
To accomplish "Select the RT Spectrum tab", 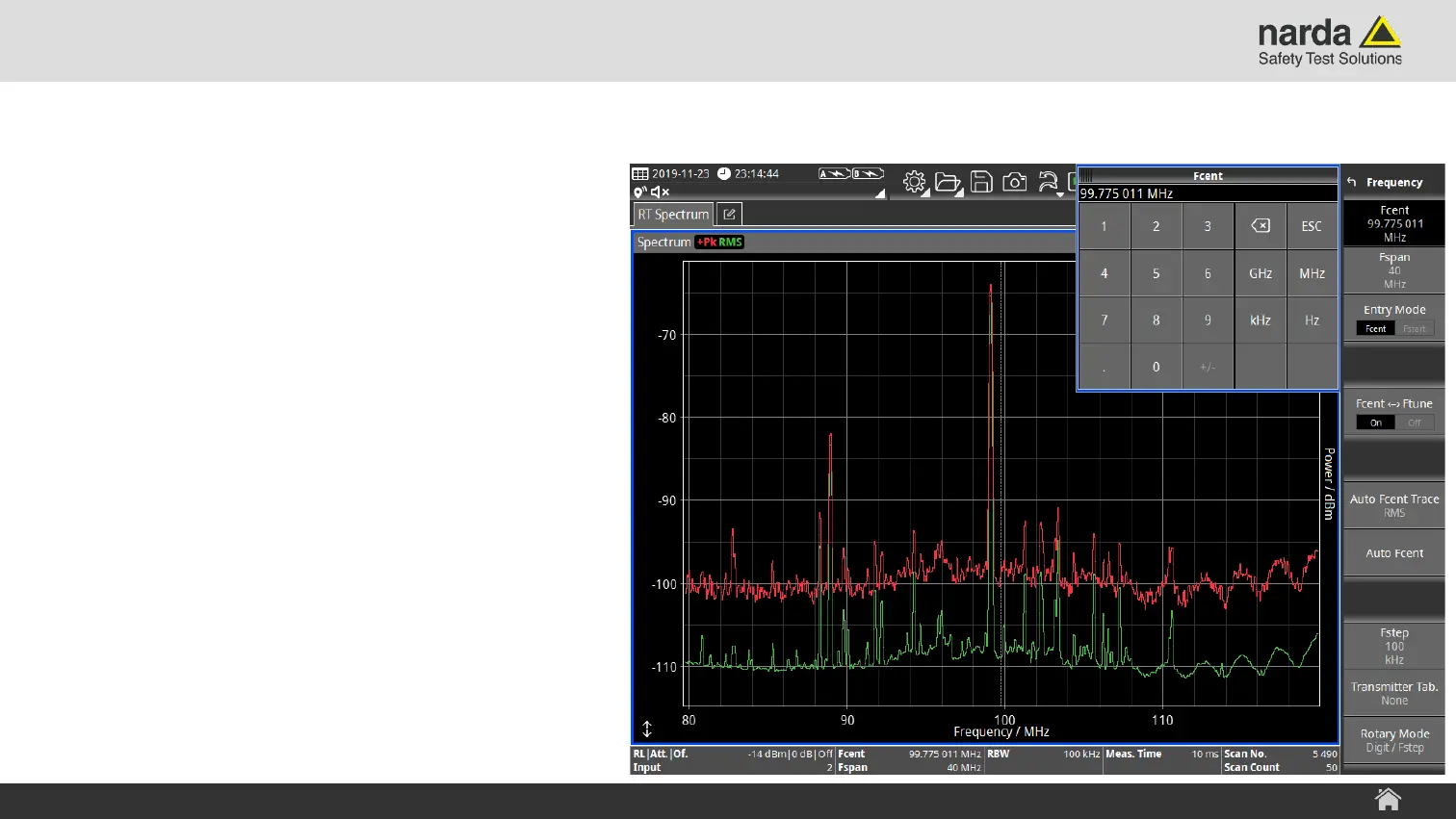I will [673, 215].
